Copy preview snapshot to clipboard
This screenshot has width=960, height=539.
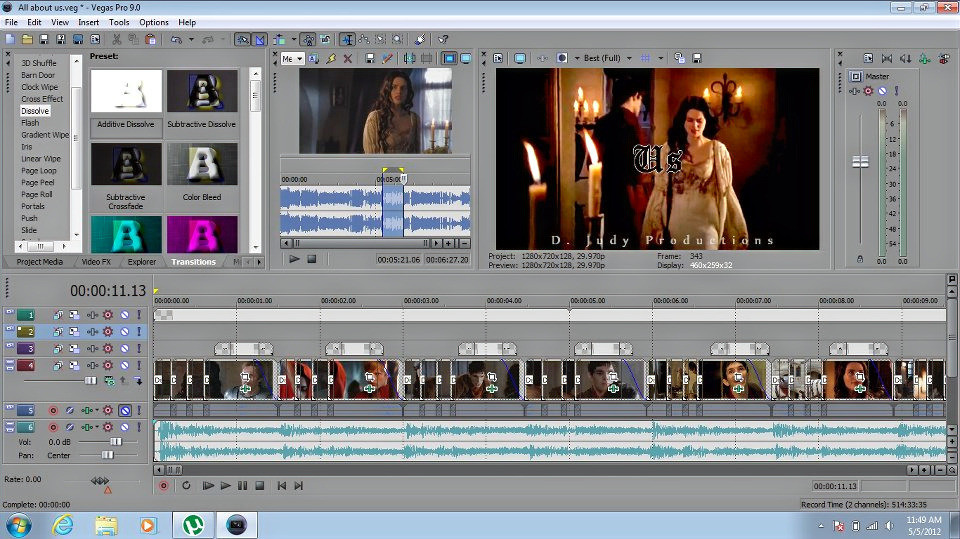click(x=679, y=58)
